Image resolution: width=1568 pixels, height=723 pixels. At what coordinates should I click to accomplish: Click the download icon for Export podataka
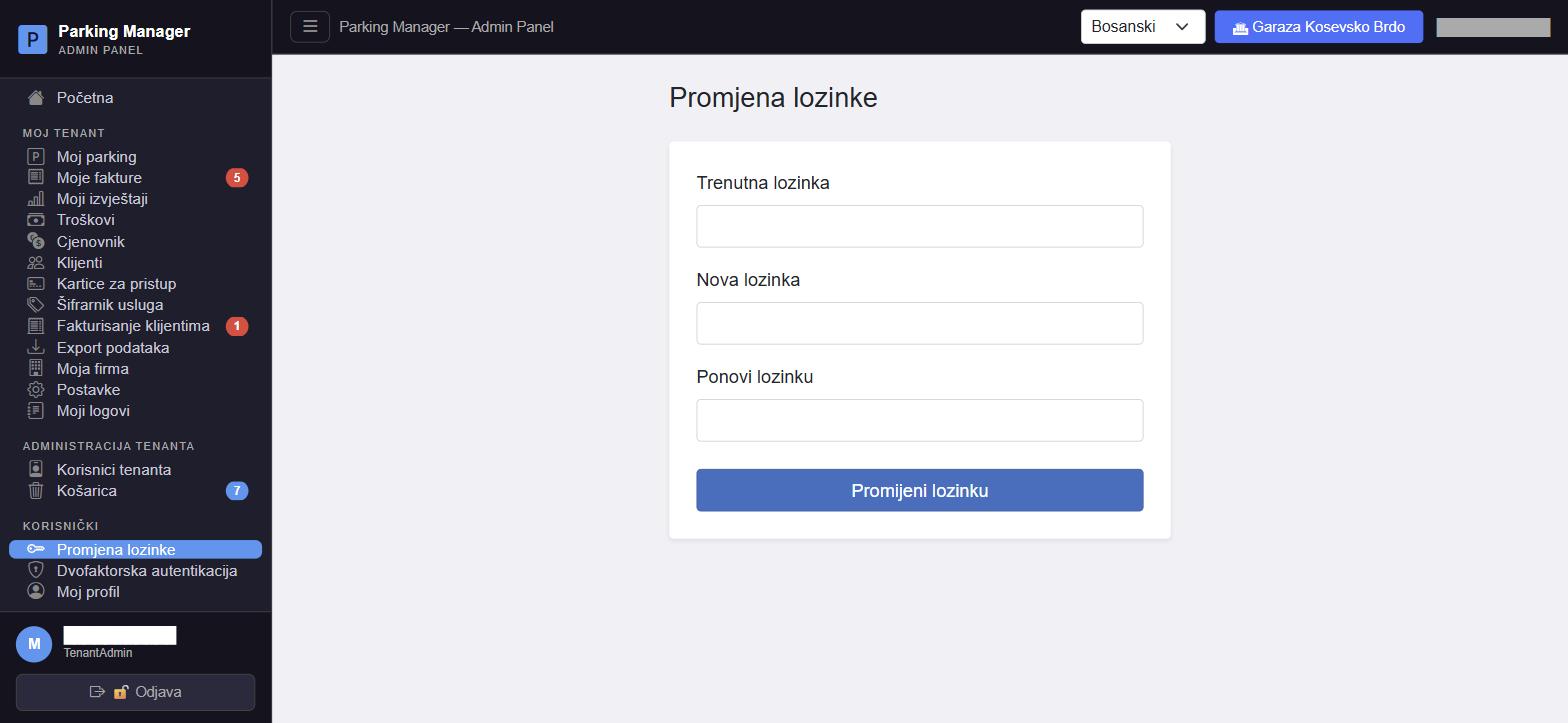[x=36, y=347]
